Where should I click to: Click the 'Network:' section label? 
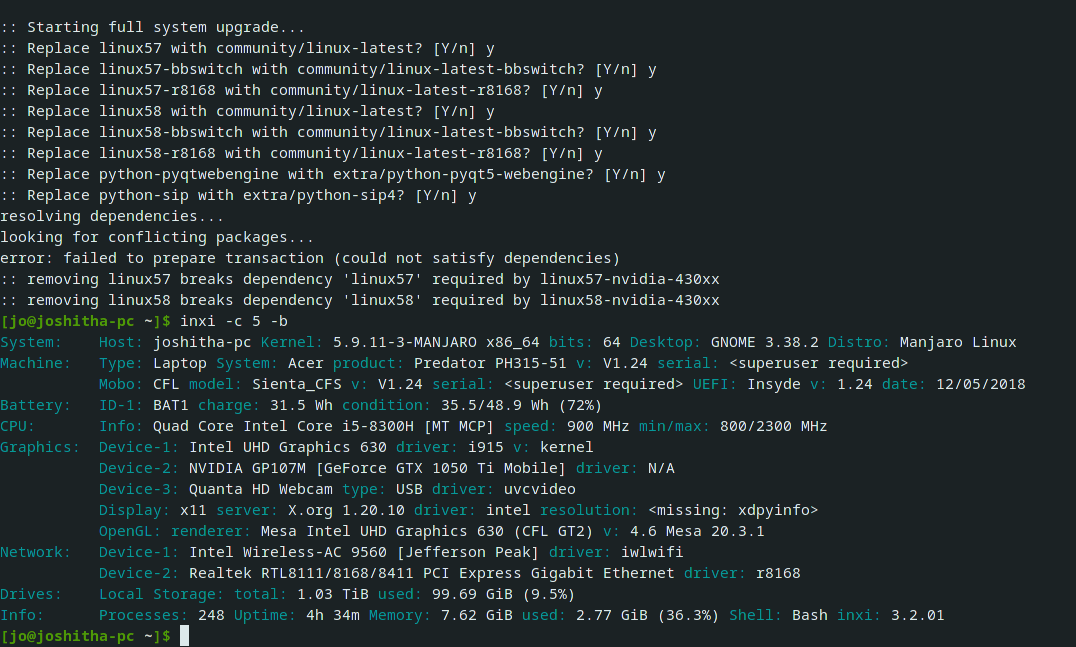tap(36, 552)
